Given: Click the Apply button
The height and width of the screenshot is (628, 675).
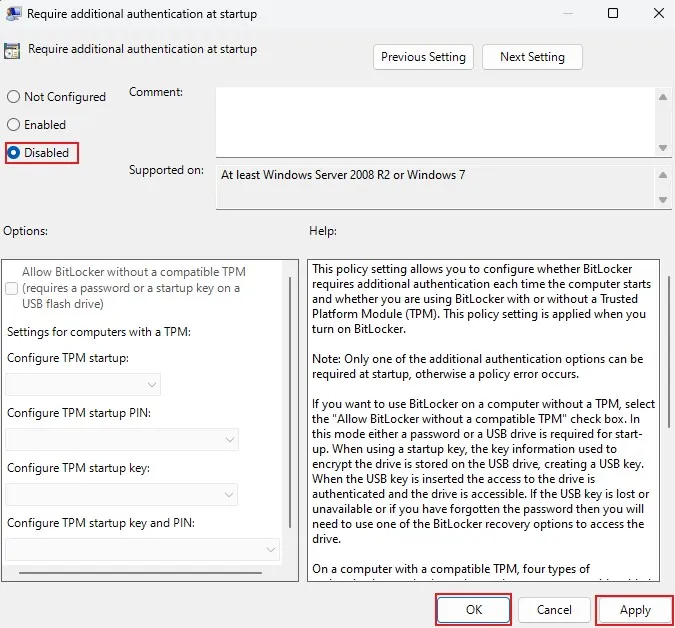Looking at the screenshot, I should coord(635,609).
